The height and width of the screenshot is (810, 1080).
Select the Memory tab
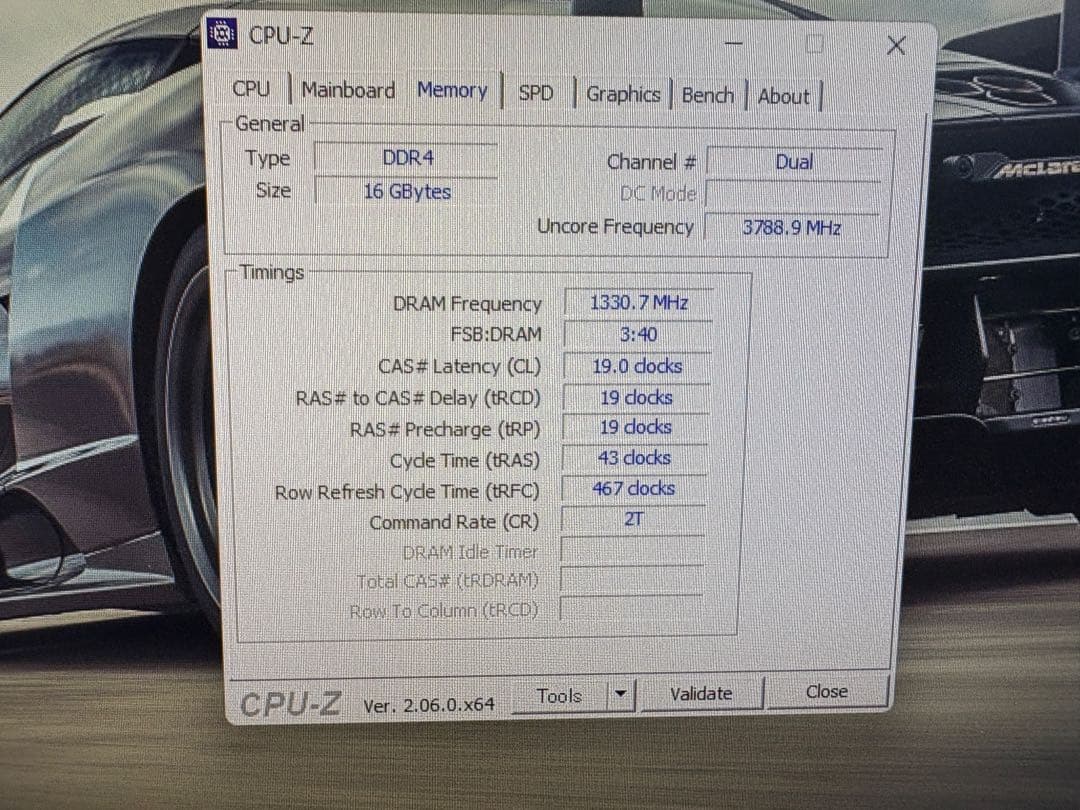pos(452,91)
